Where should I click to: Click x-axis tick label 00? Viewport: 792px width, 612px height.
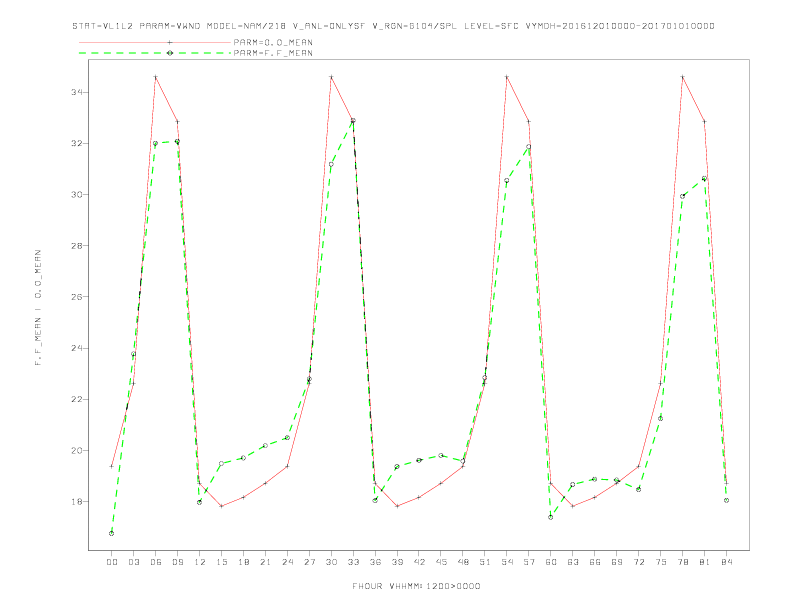coord(112,562)
